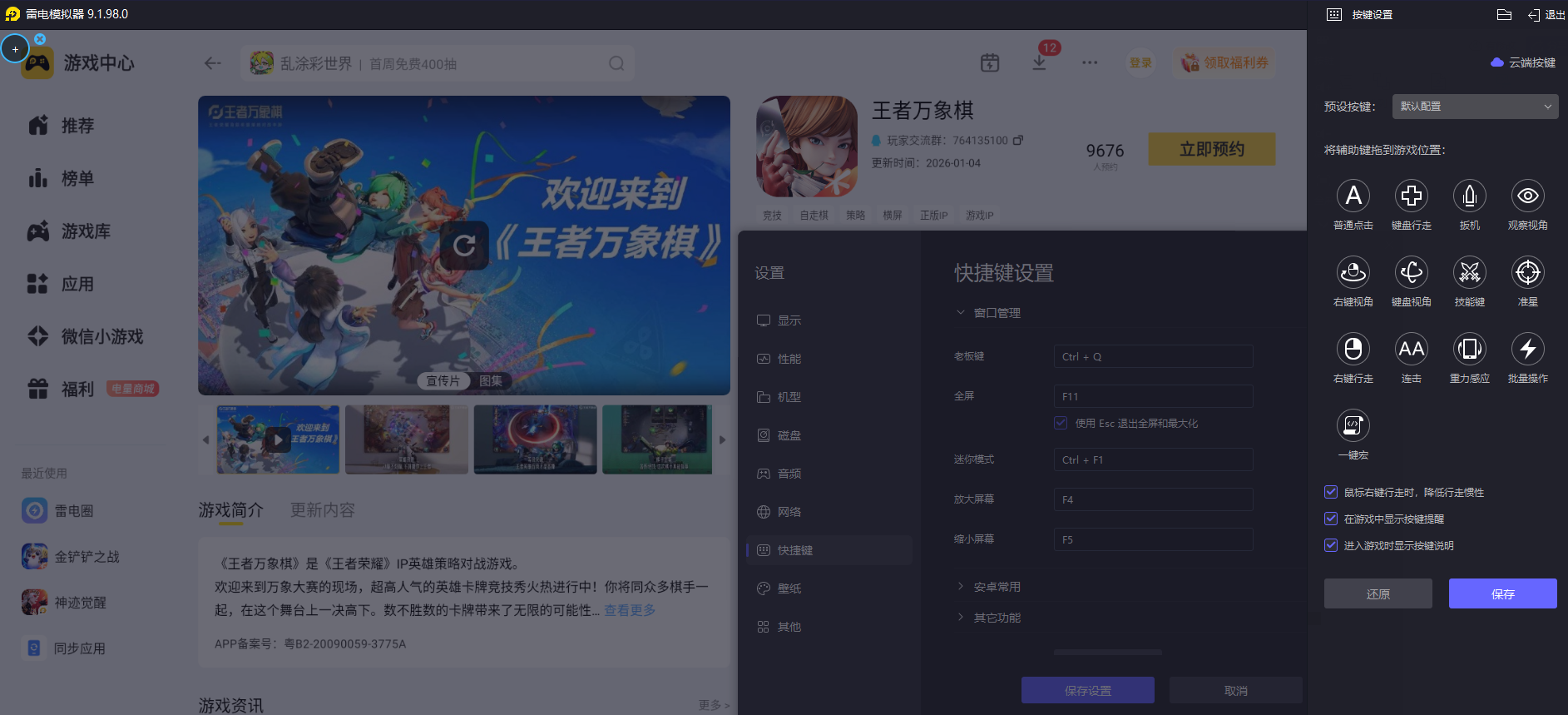
Task: Click the 领取福利券 coupon button
Action: [x=1224, y=62]
